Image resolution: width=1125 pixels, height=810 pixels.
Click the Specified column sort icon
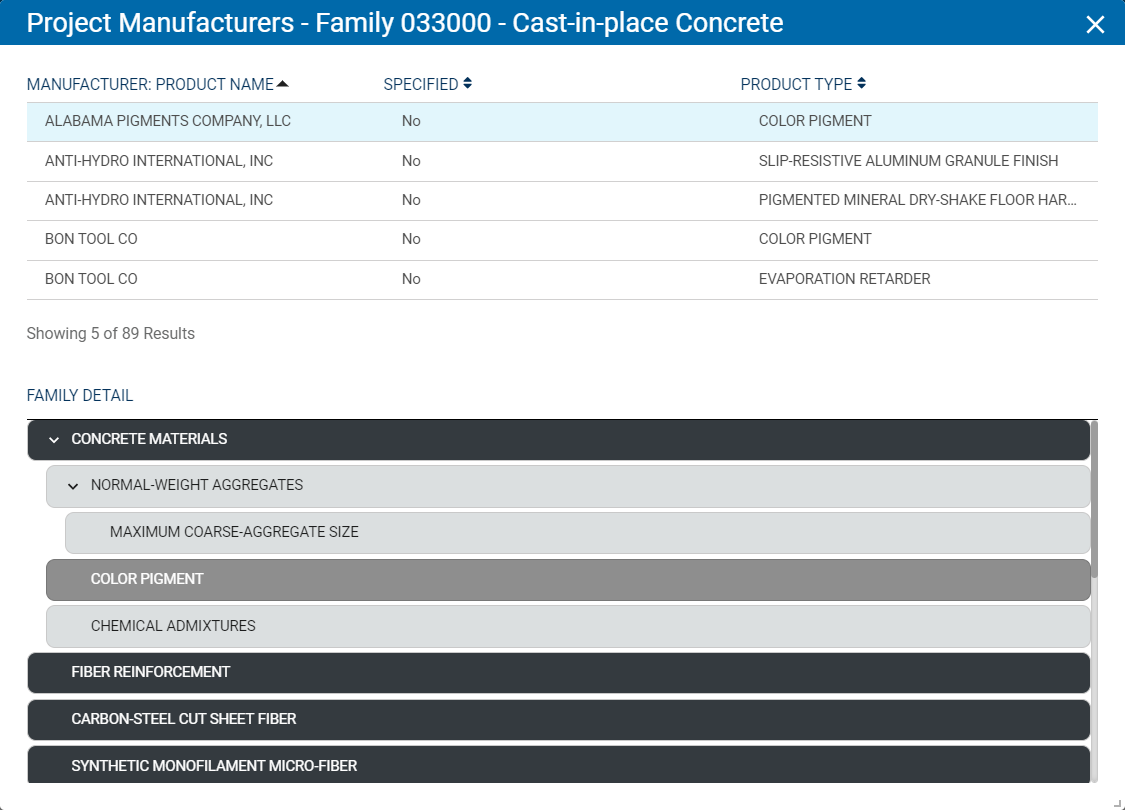(x=467, y=84)
